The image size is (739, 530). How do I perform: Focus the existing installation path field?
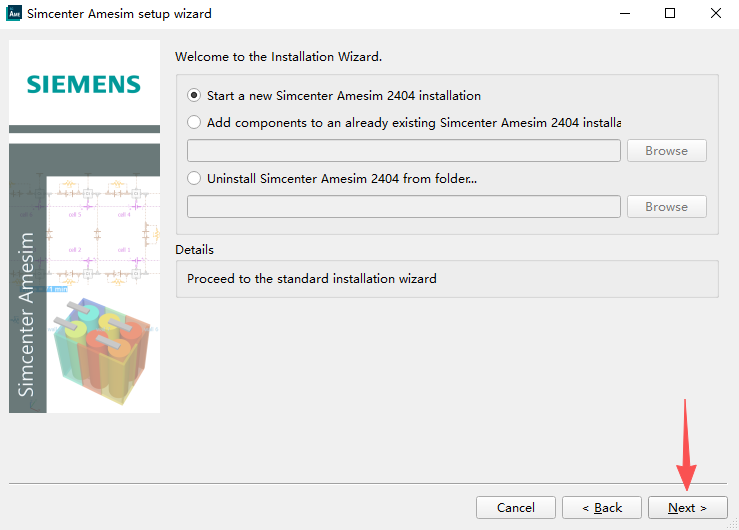(403, 151)
